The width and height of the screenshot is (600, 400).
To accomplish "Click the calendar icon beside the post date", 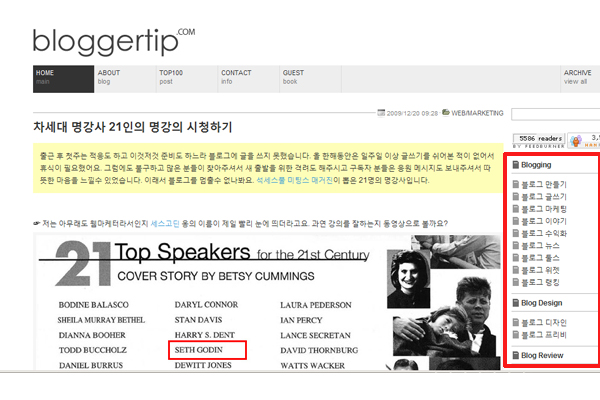I will point(381,113).
